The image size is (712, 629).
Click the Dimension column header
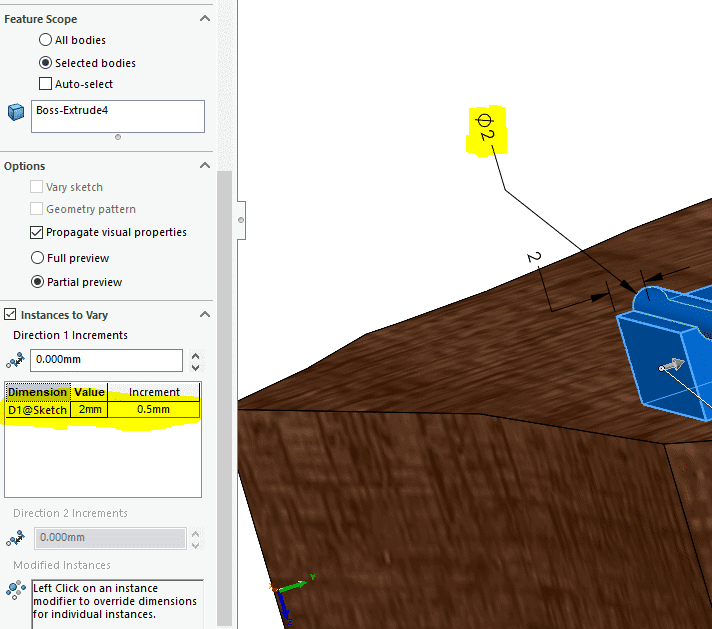tap(38, 392)
